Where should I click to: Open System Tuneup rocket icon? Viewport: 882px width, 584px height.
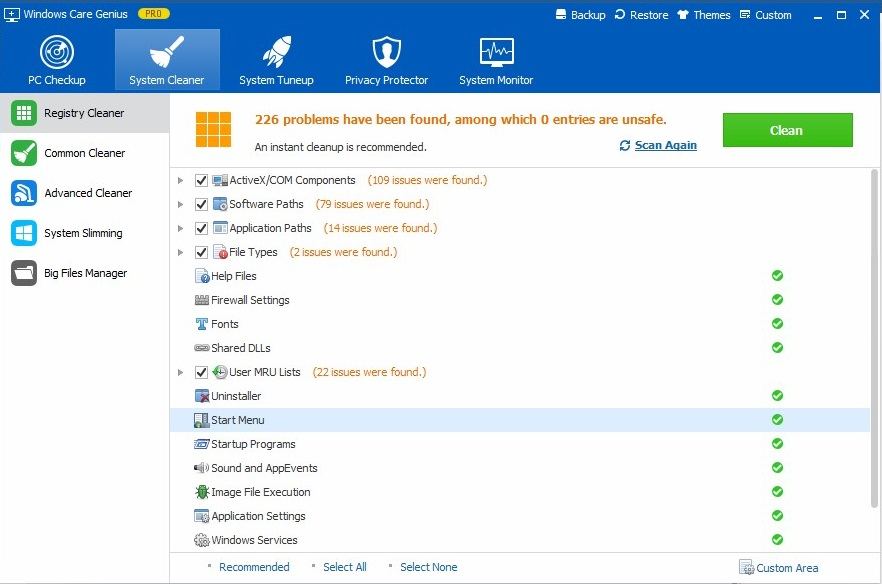[276, 52]
